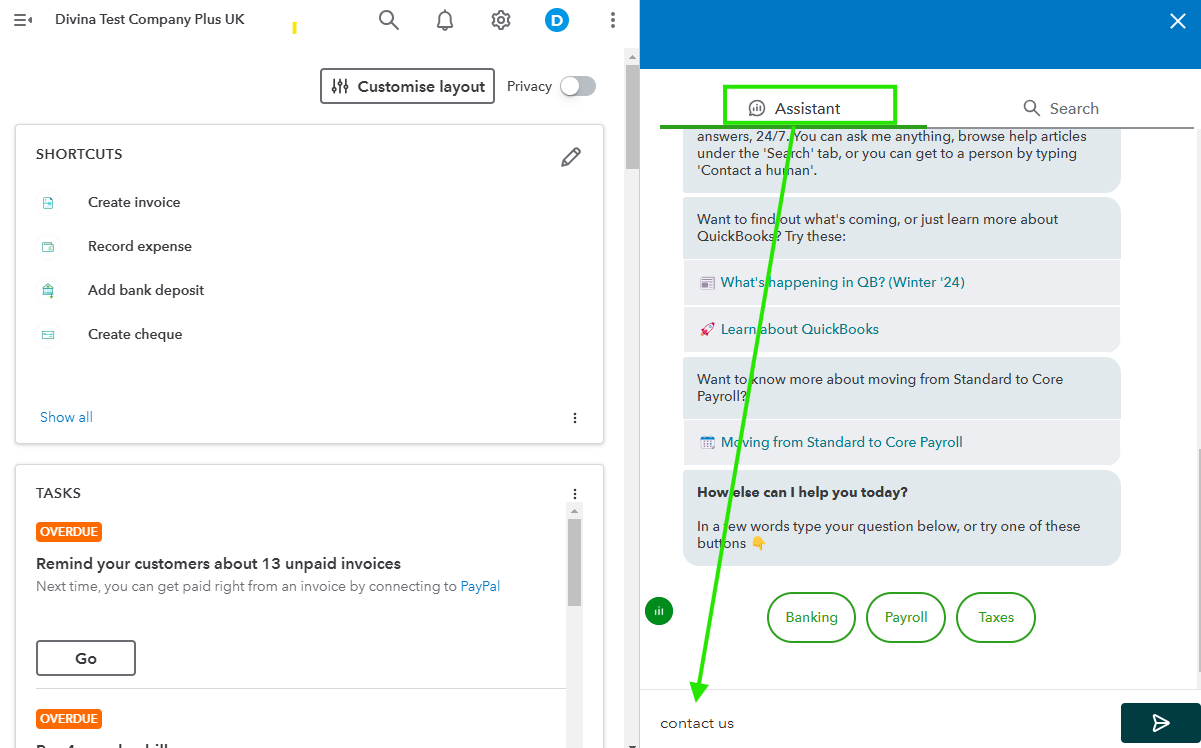
Task: Click the Create invoice shortcut icon
Action: (48, 203)
